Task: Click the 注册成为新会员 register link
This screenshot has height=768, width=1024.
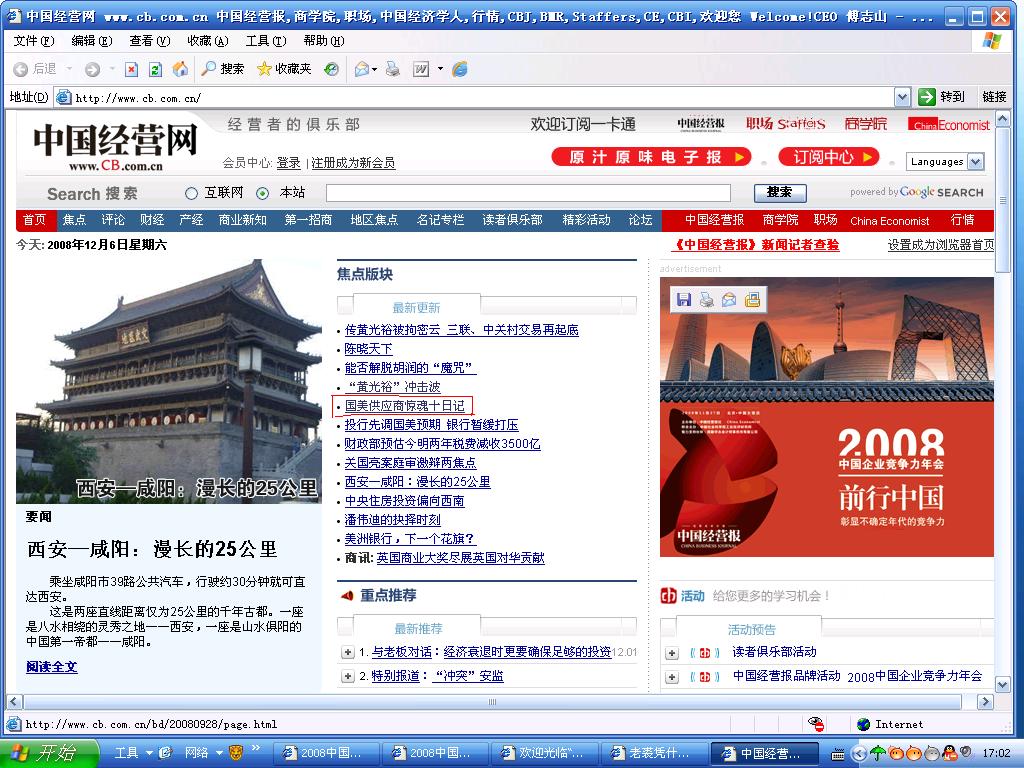Action: [353, 163]
